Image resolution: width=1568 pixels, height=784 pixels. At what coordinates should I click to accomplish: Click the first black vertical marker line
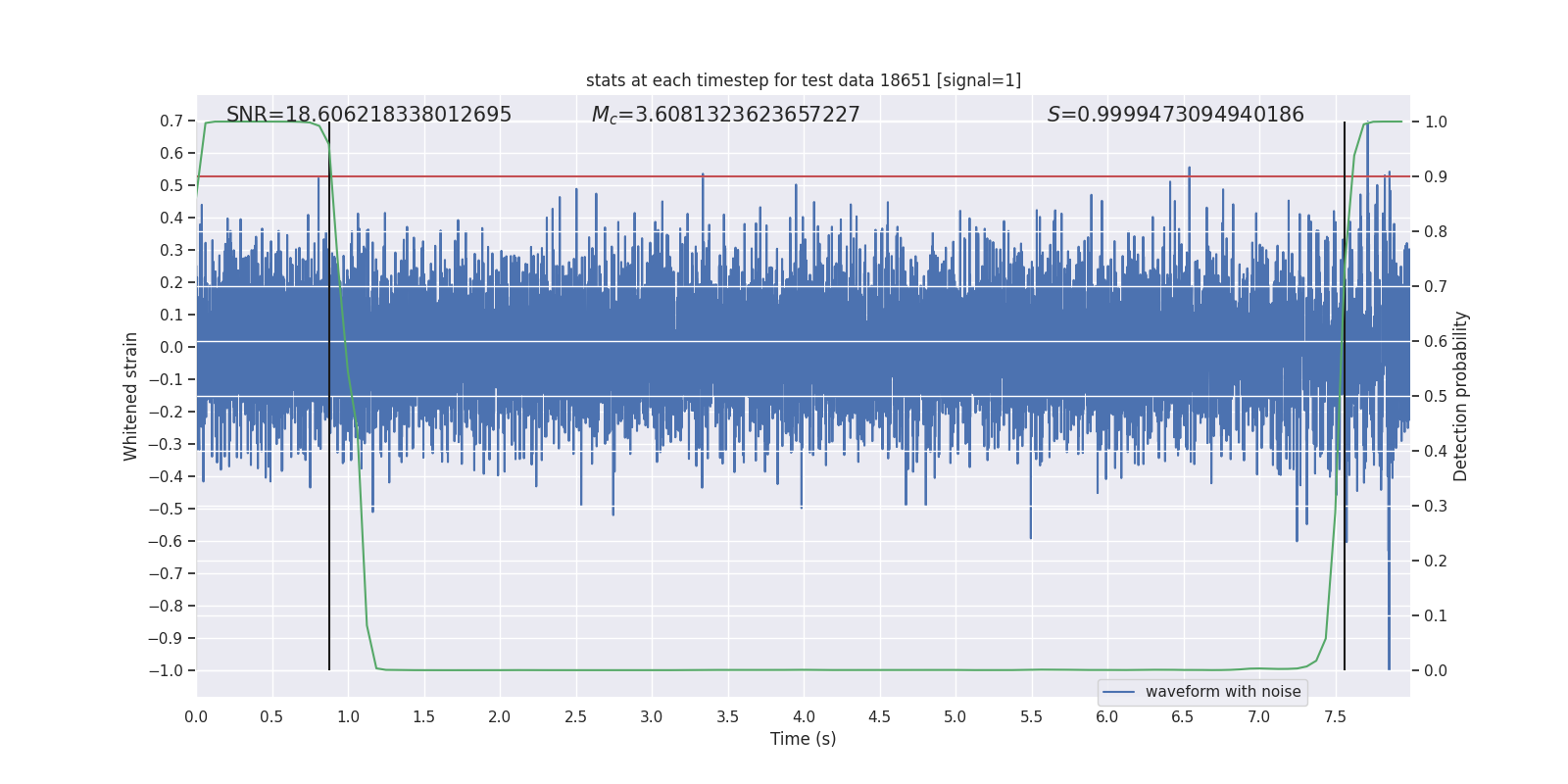[329, 396]
